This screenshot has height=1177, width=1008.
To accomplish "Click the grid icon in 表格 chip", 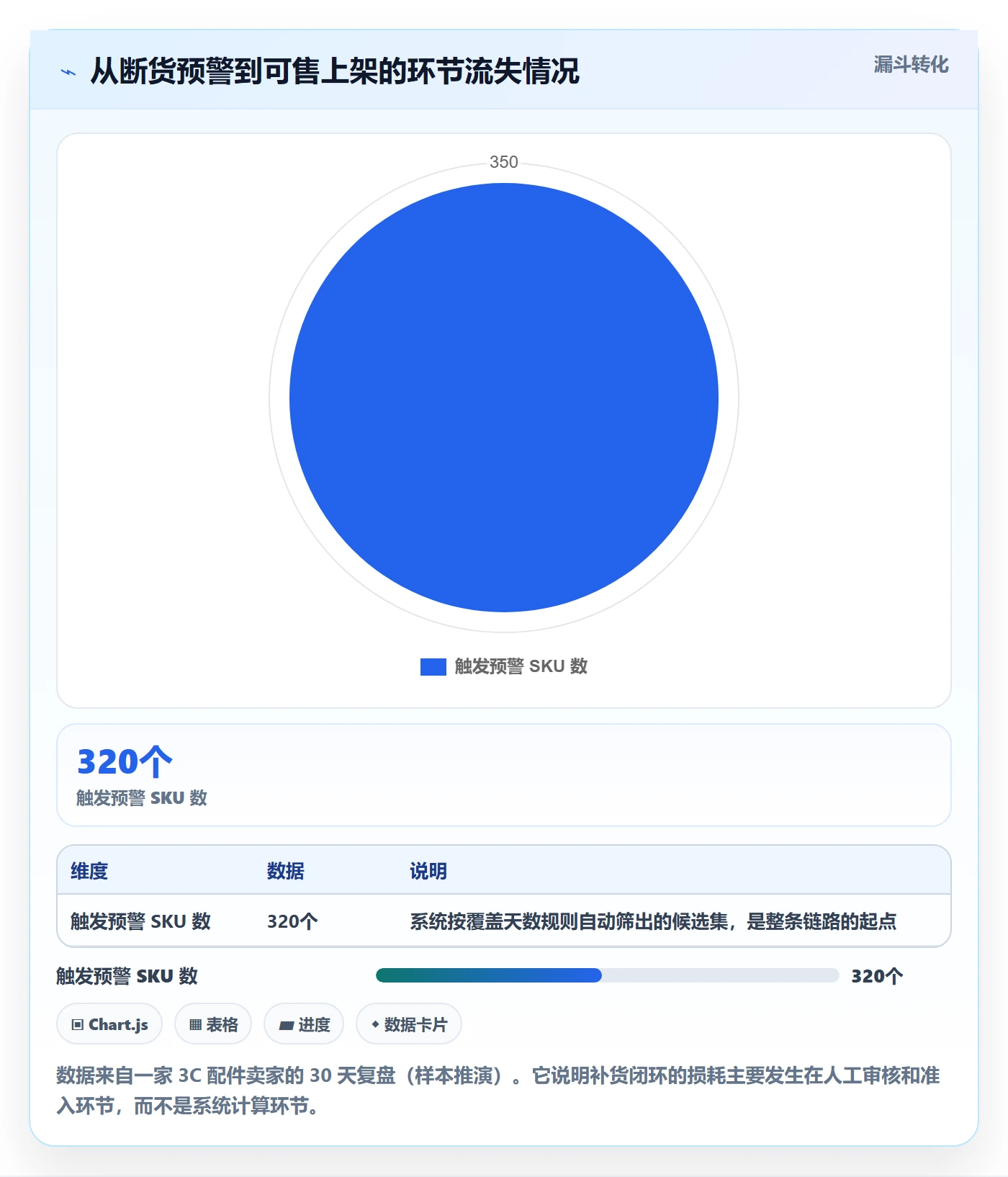I will (195, 1024).
